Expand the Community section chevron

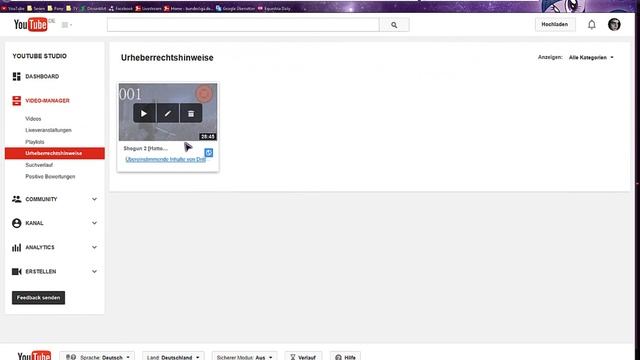click(94, 199)
